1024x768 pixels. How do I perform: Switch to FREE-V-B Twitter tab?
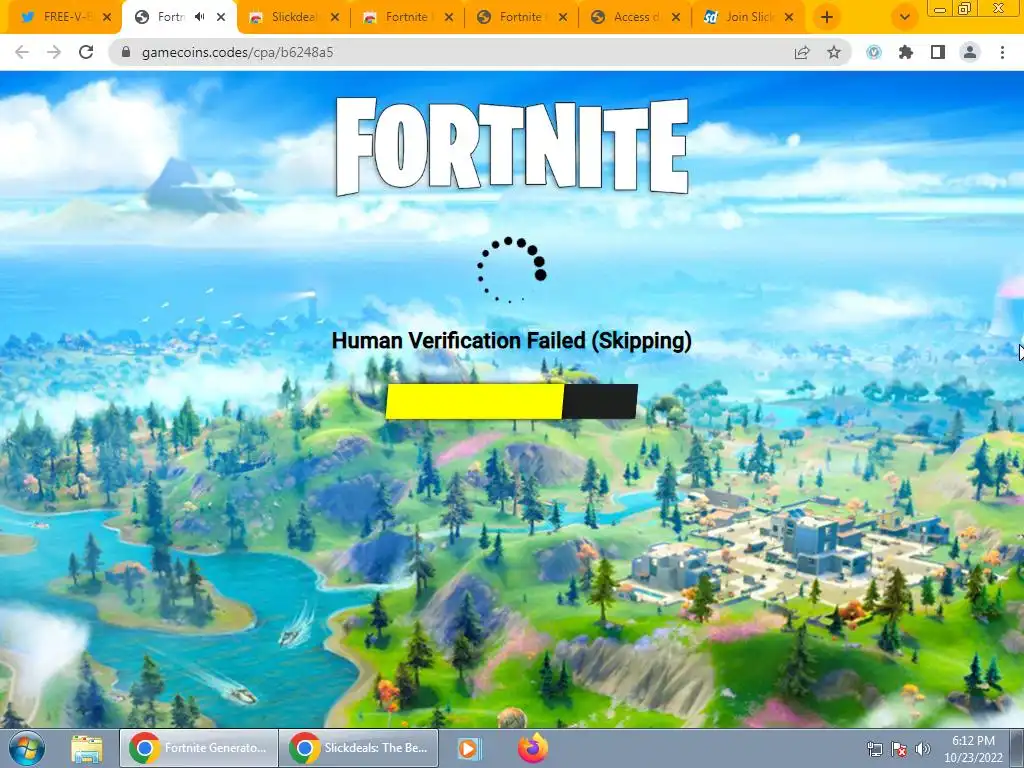59,17
